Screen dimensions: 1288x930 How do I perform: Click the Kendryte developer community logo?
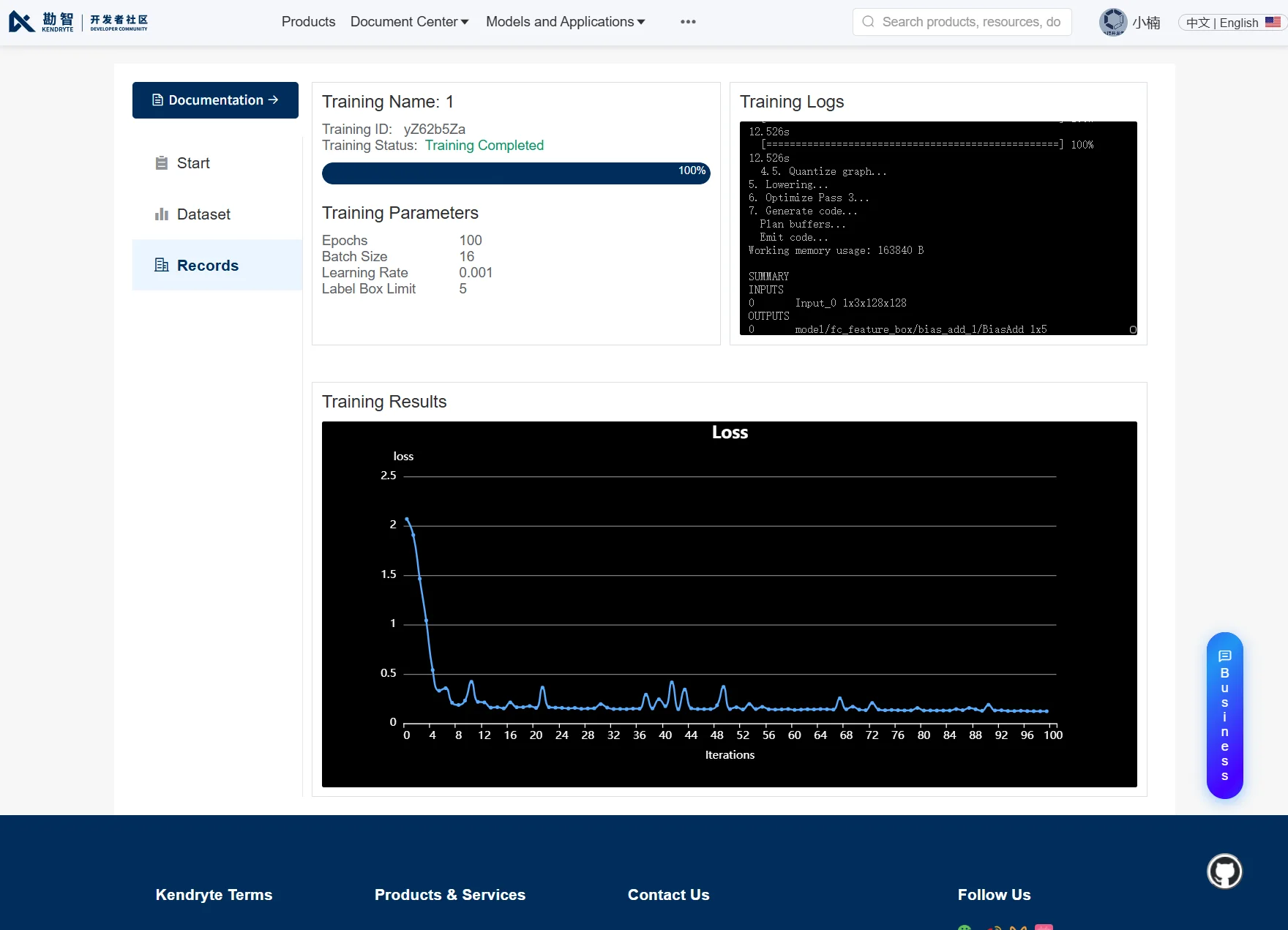pyautogui.click(x=78, y=22)
